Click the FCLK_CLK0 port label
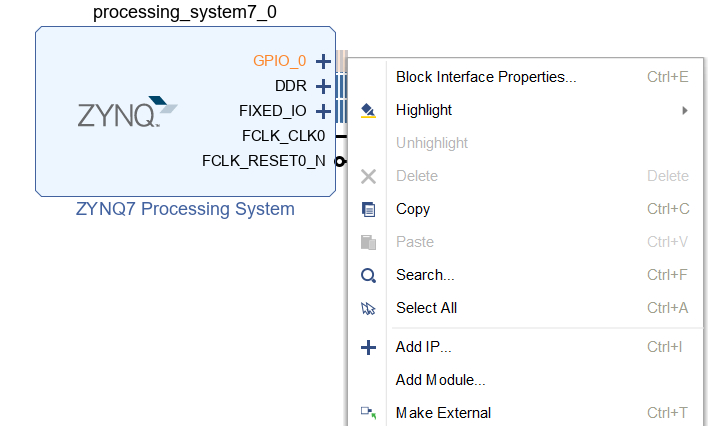The image size is (711, 426). tap(284, 136)
